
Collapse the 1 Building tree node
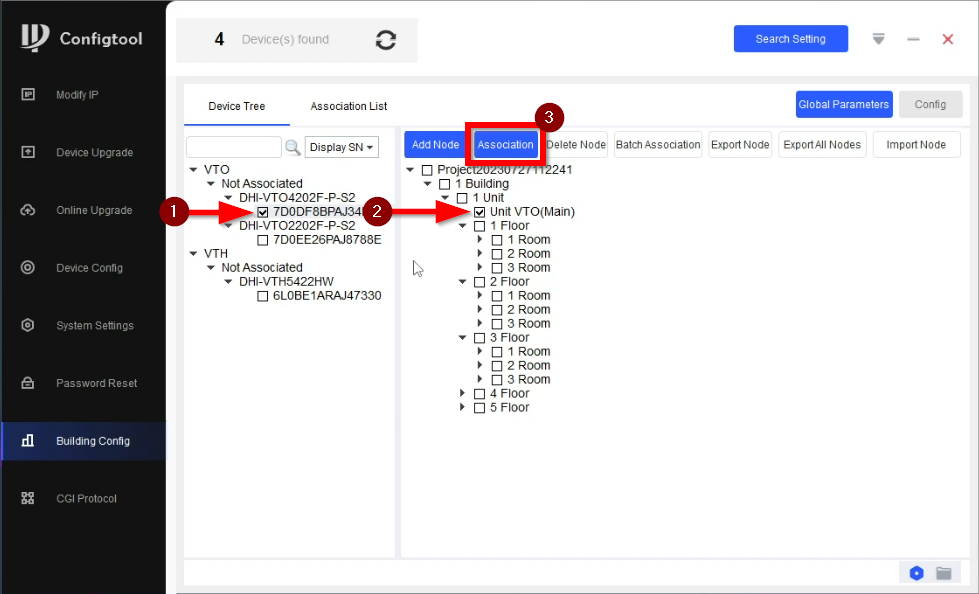coord(429,184)
